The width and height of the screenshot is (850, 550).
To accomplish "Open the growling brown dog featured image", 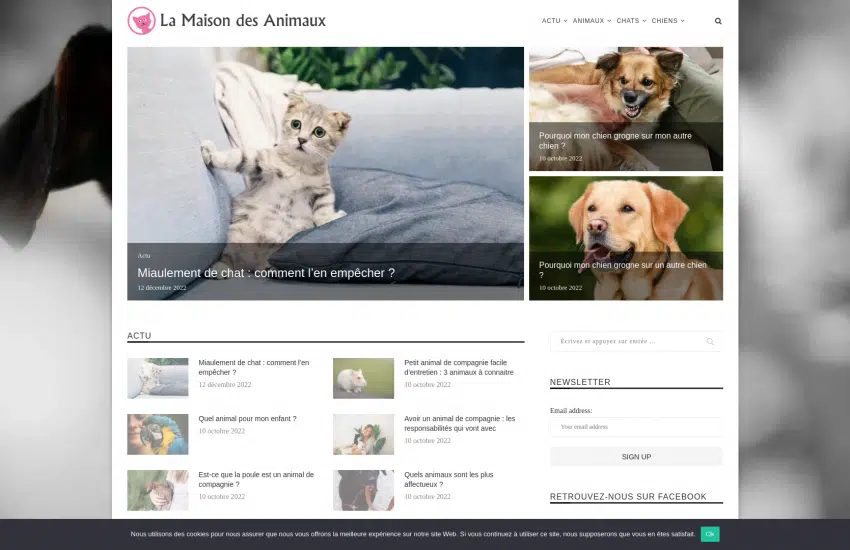I will (625, 90).
